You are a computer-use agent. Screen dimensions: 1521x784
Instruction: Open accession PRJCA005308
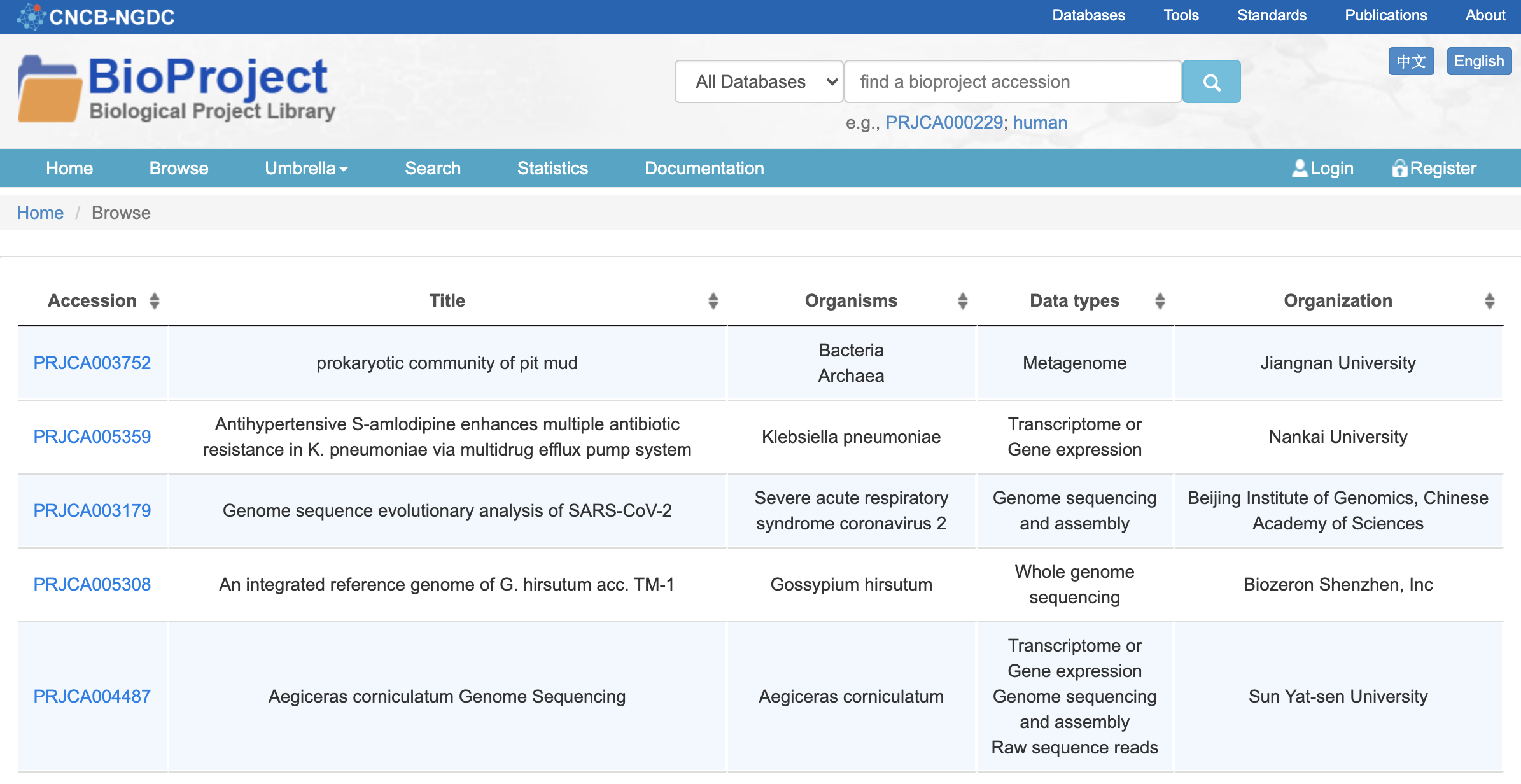[92, 584]
